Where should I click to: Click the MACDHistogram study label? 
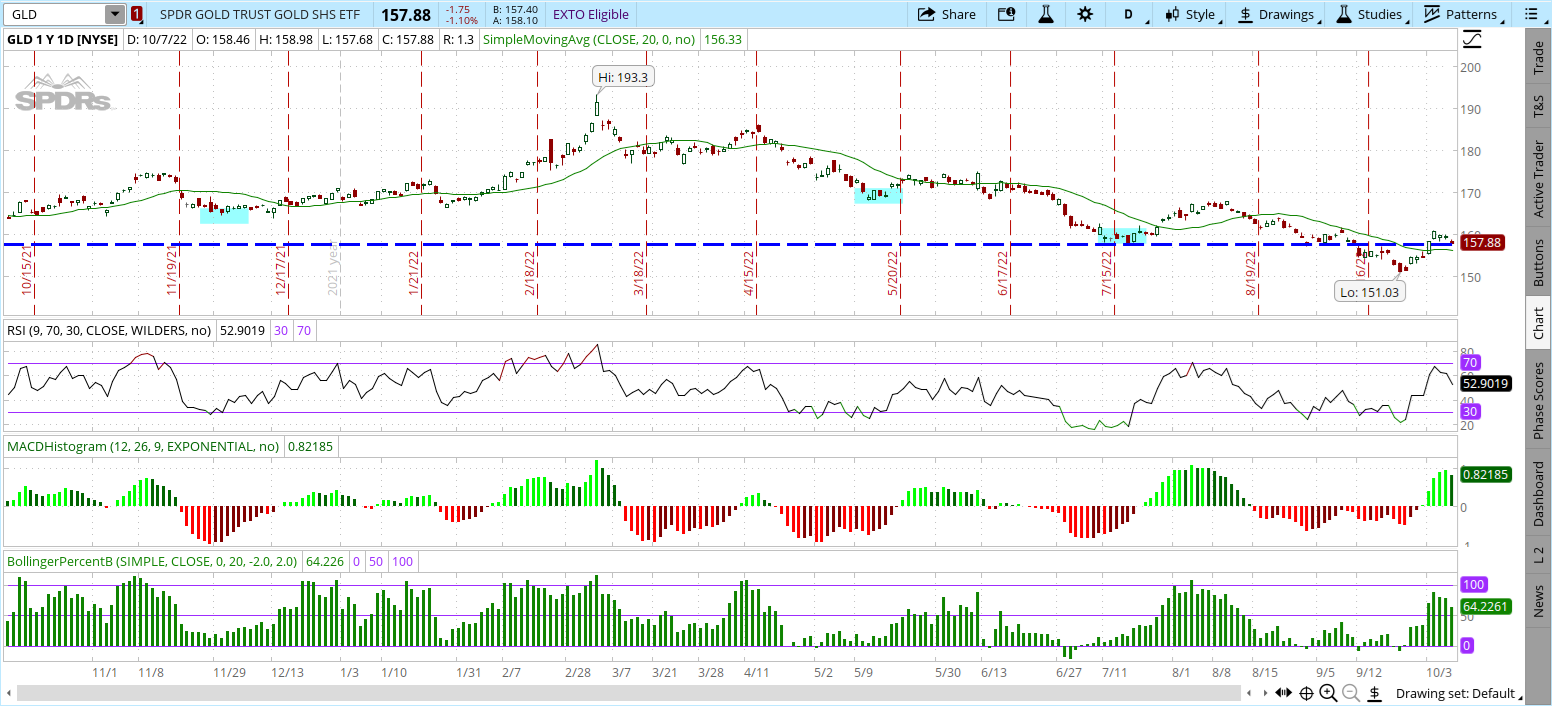click(x=143, y=448)
